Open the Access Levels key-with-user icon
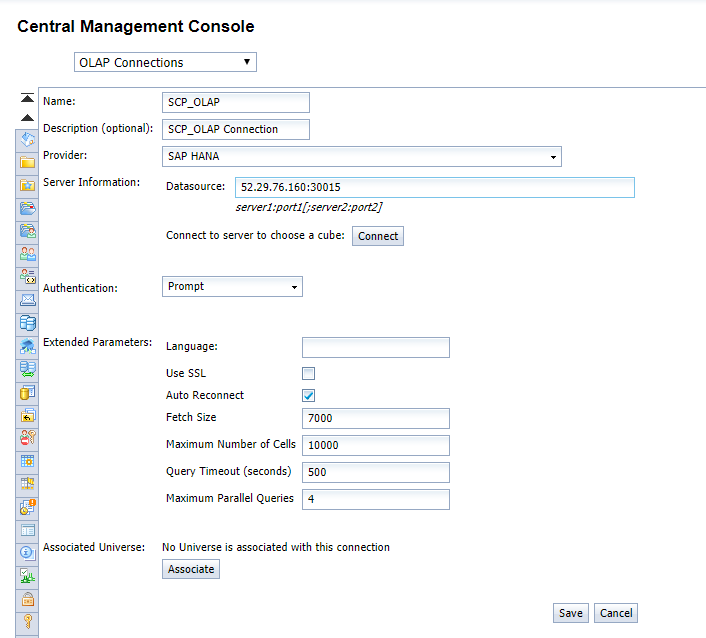 coord(27,438)
